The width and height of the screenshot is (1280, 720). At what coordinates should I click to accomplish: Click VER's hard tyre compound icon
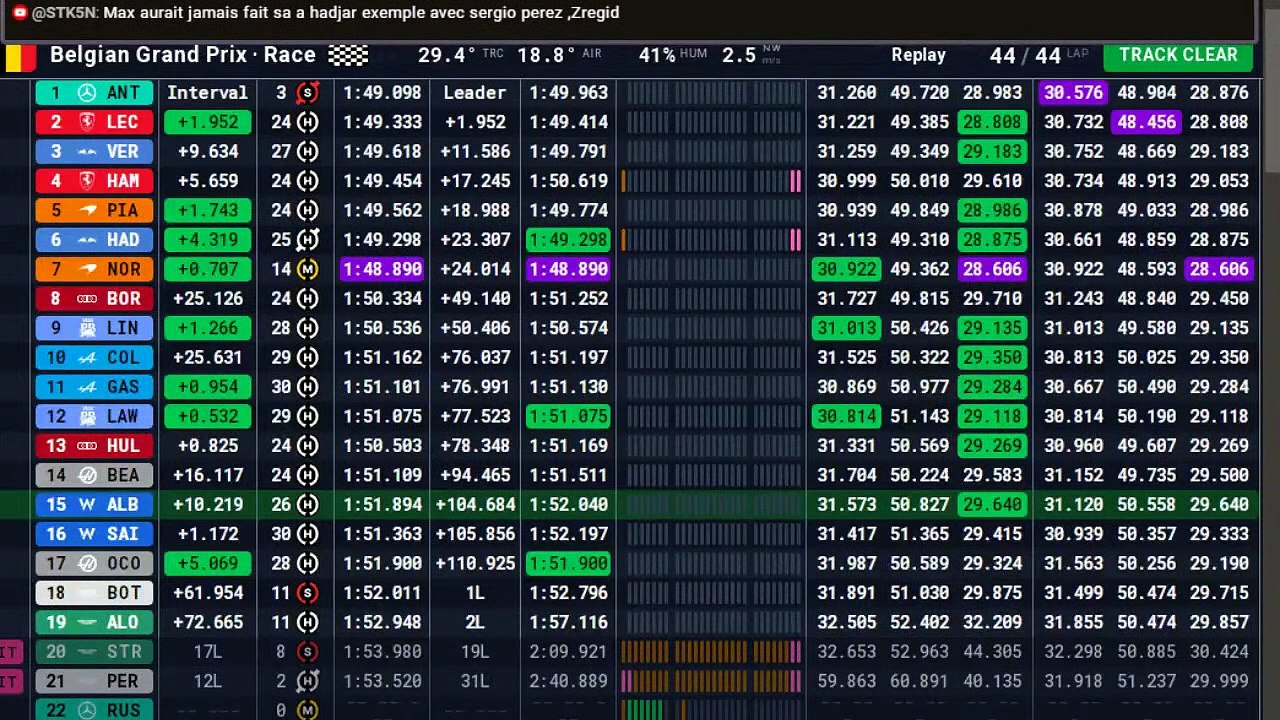tap(308, 152)
